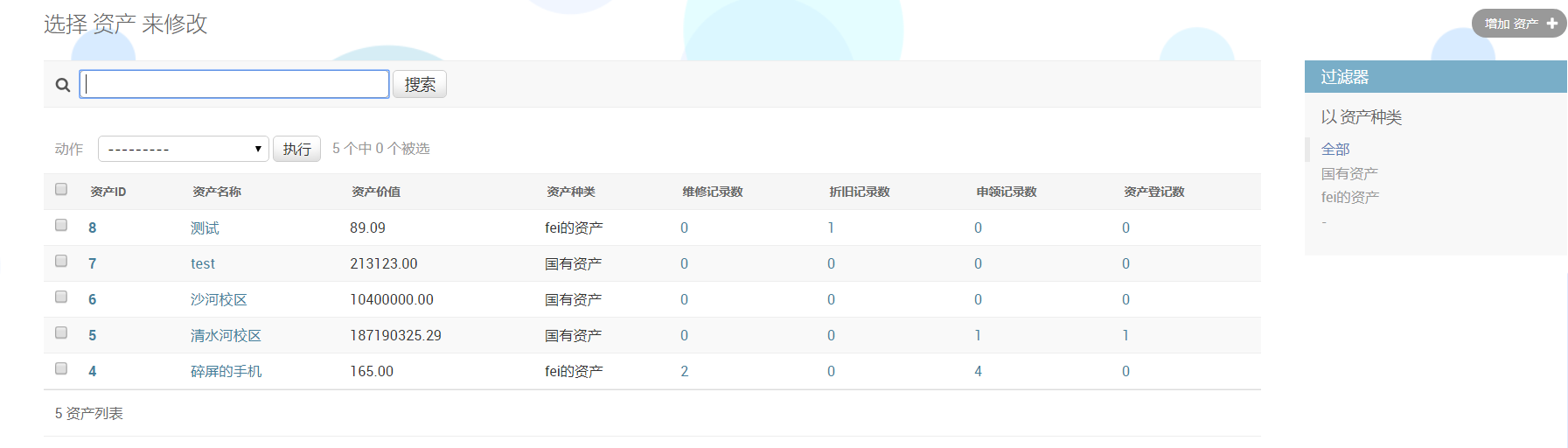Open asset ID 7 link
Viewport: 1568px width, 448px height.
[x=93, y=263]
